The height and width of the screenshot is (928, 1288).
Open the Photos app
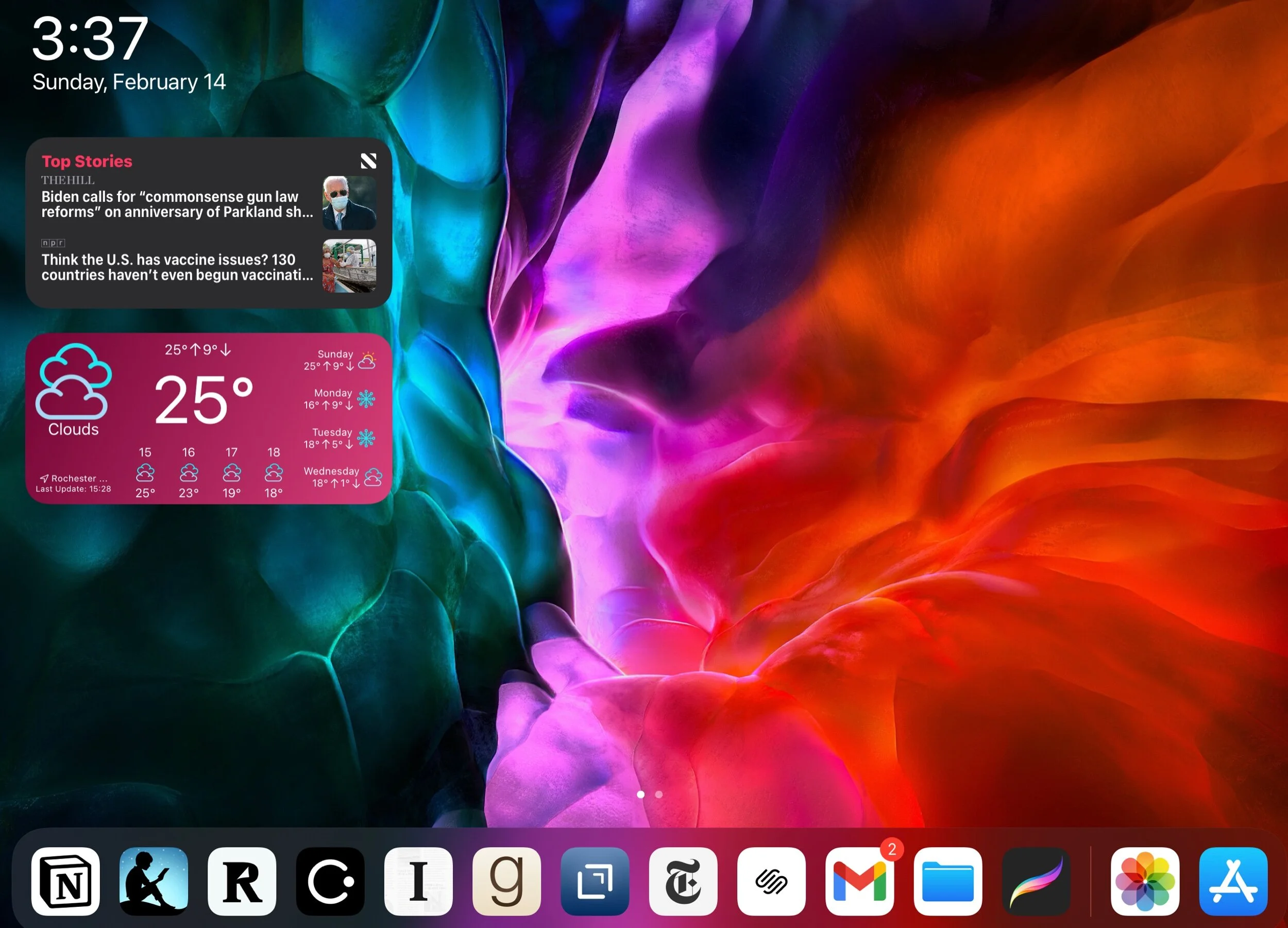(x=1145, y=881)
